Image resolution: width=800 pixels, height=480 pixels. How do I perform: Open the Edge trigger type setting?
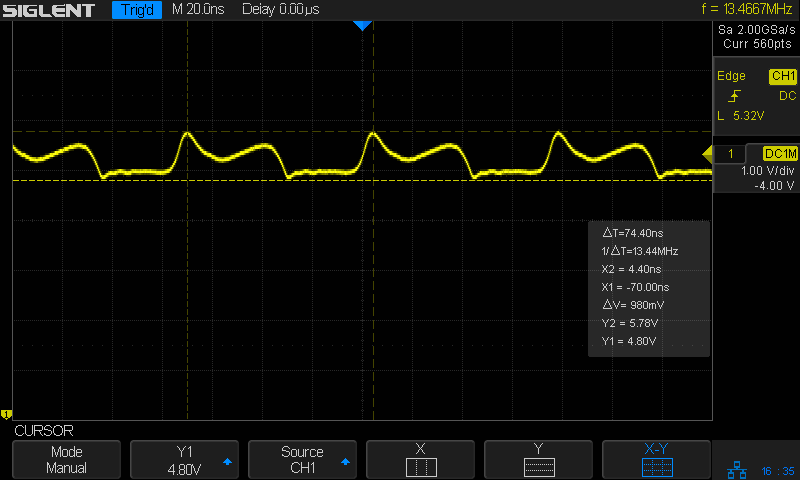click(x=732, y=76)
